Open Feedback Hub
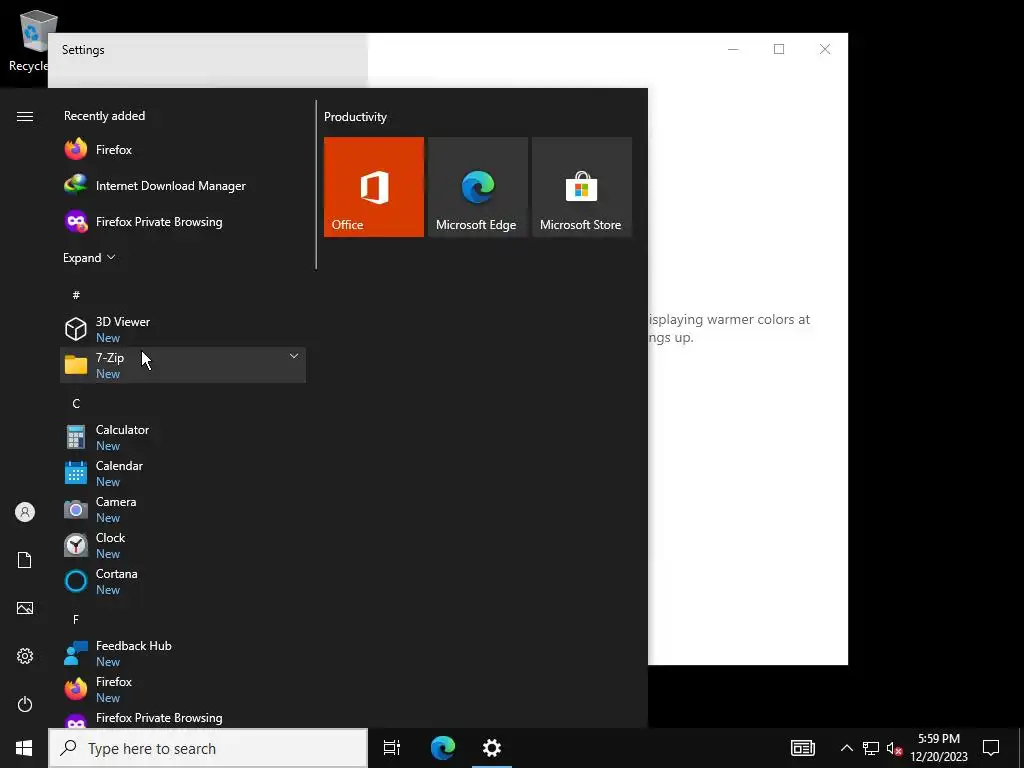Viewport: 1024px width, 768px height. coord(183,652)
